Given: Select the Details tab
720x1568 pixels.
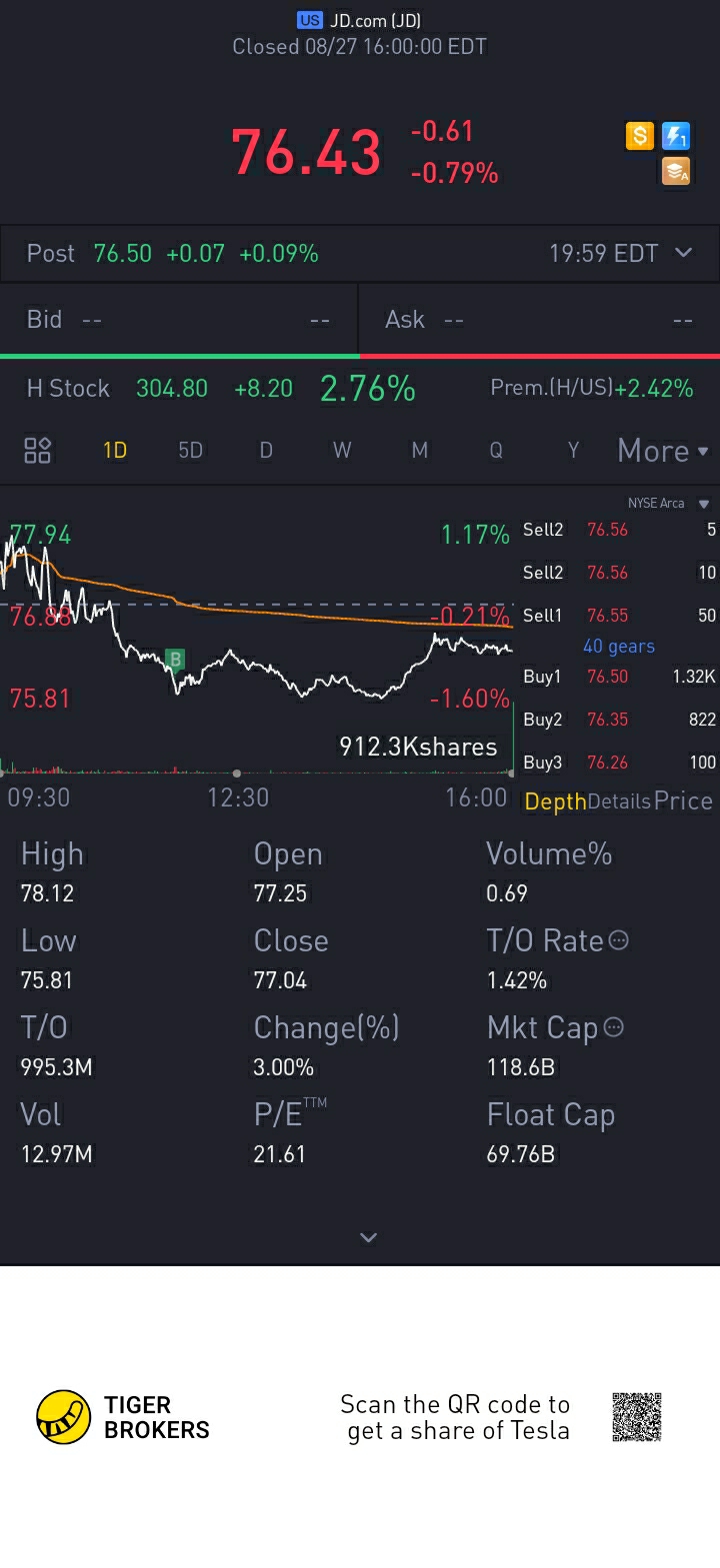Looking at the screenshot, I should coord(620,801).
